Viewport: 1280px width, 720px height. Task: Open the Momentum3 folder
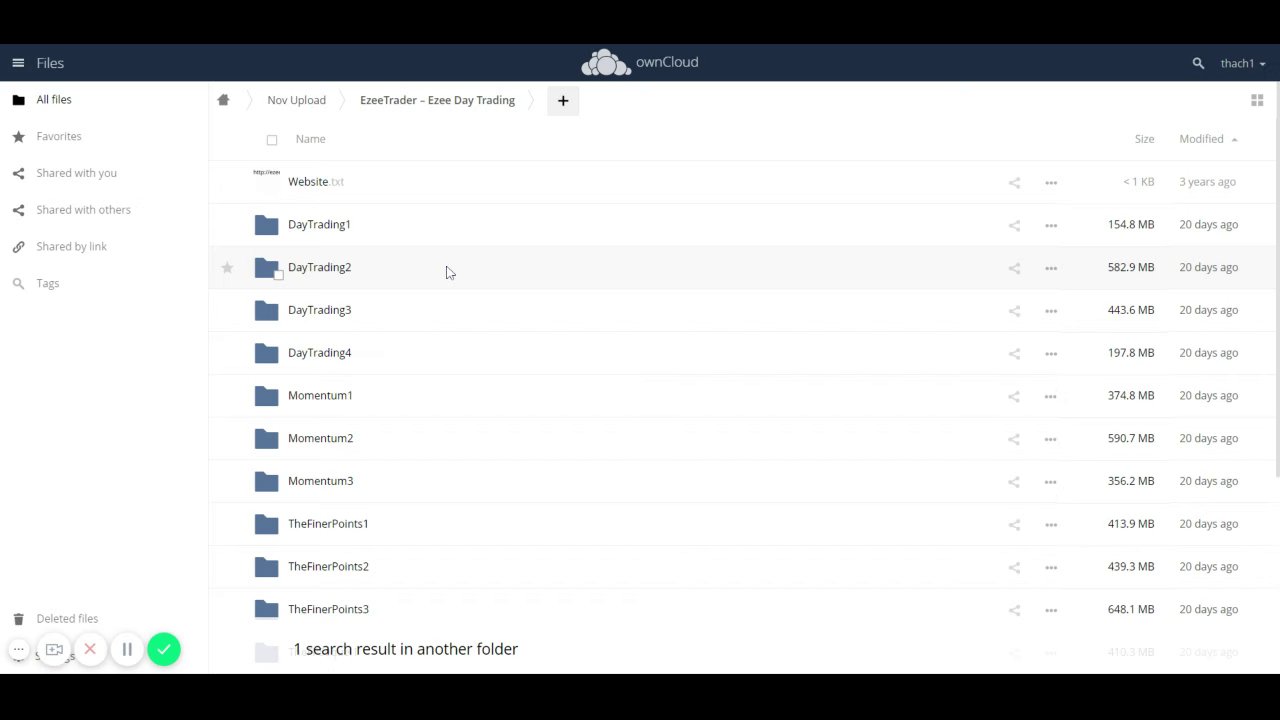(x=320, y=481)
